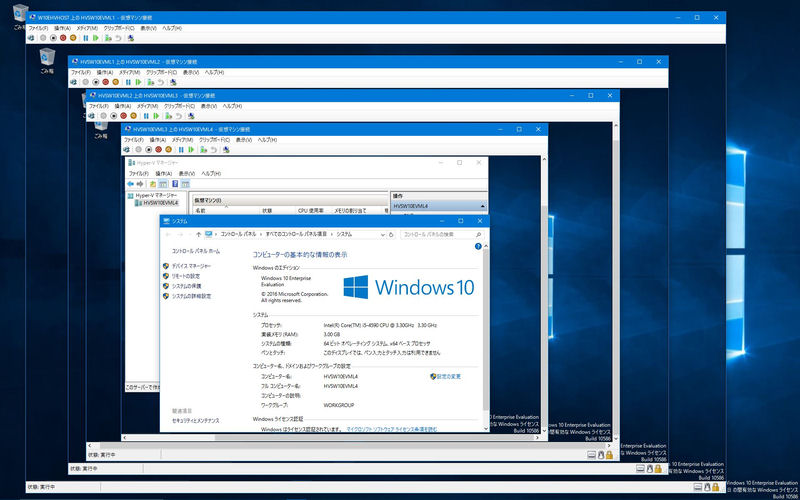Screen dimensions: 800x500
Task: Click Pause icon in HVSW10EVML4 connection toolbar
Action: pos(181,149)
